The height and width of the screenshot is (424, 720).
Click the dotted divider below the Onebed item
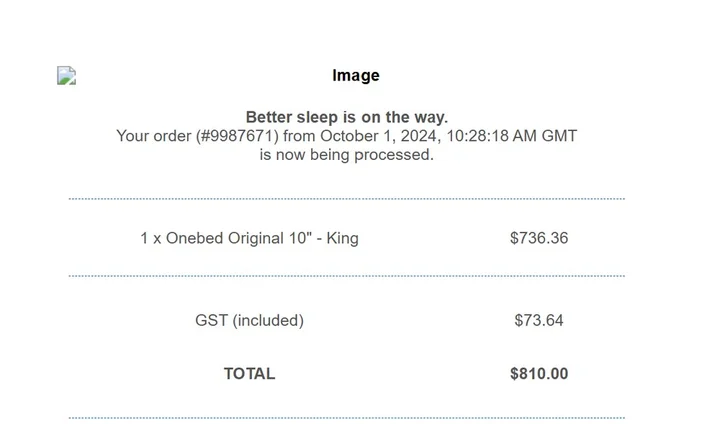346,276
